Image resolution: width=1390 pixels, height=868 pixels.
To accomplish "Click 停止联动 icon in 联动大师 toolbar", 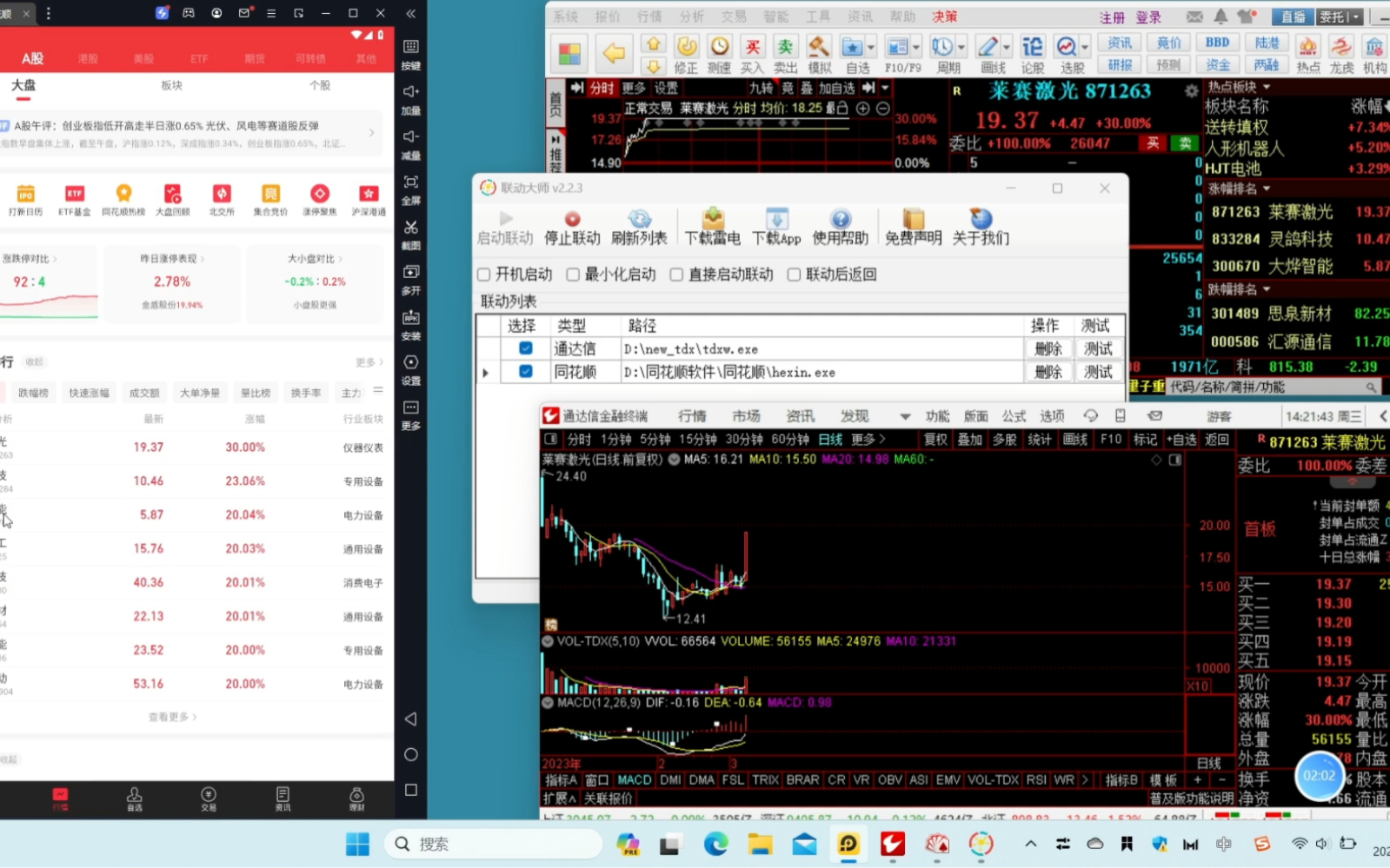I will pos(572,219).
